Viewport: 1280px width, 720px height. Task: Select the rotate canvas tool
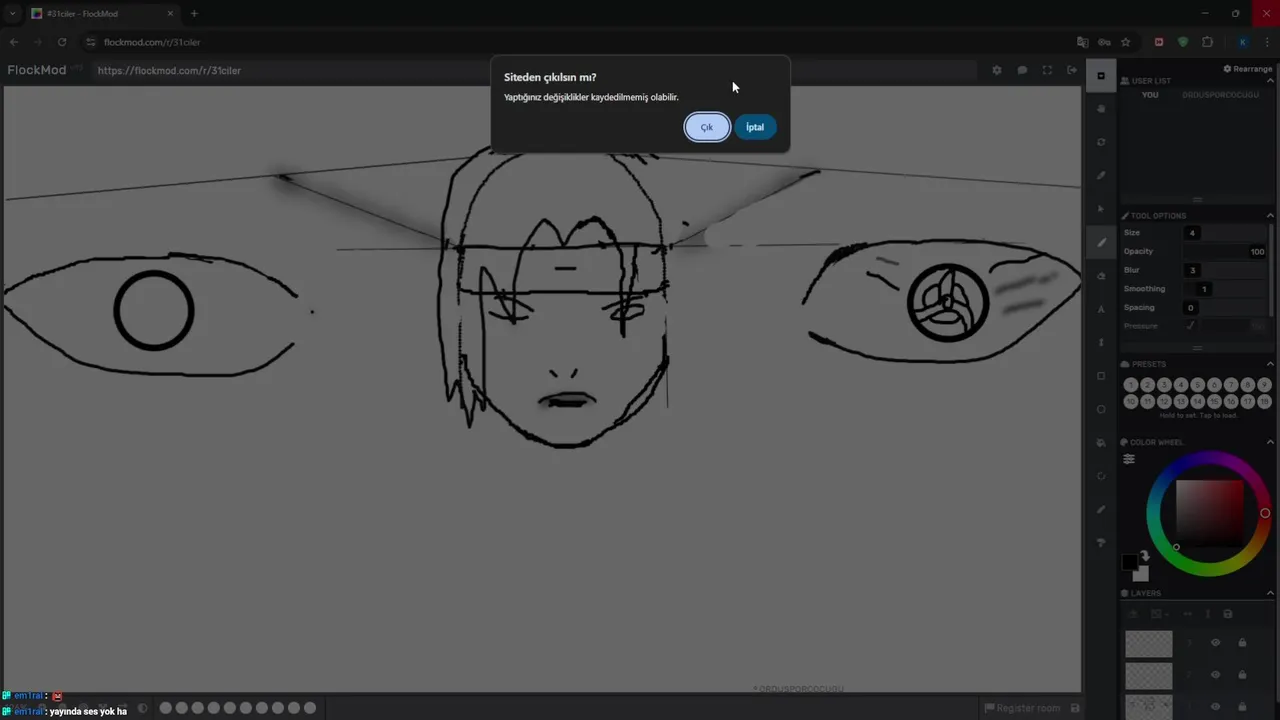(1101, 142)
